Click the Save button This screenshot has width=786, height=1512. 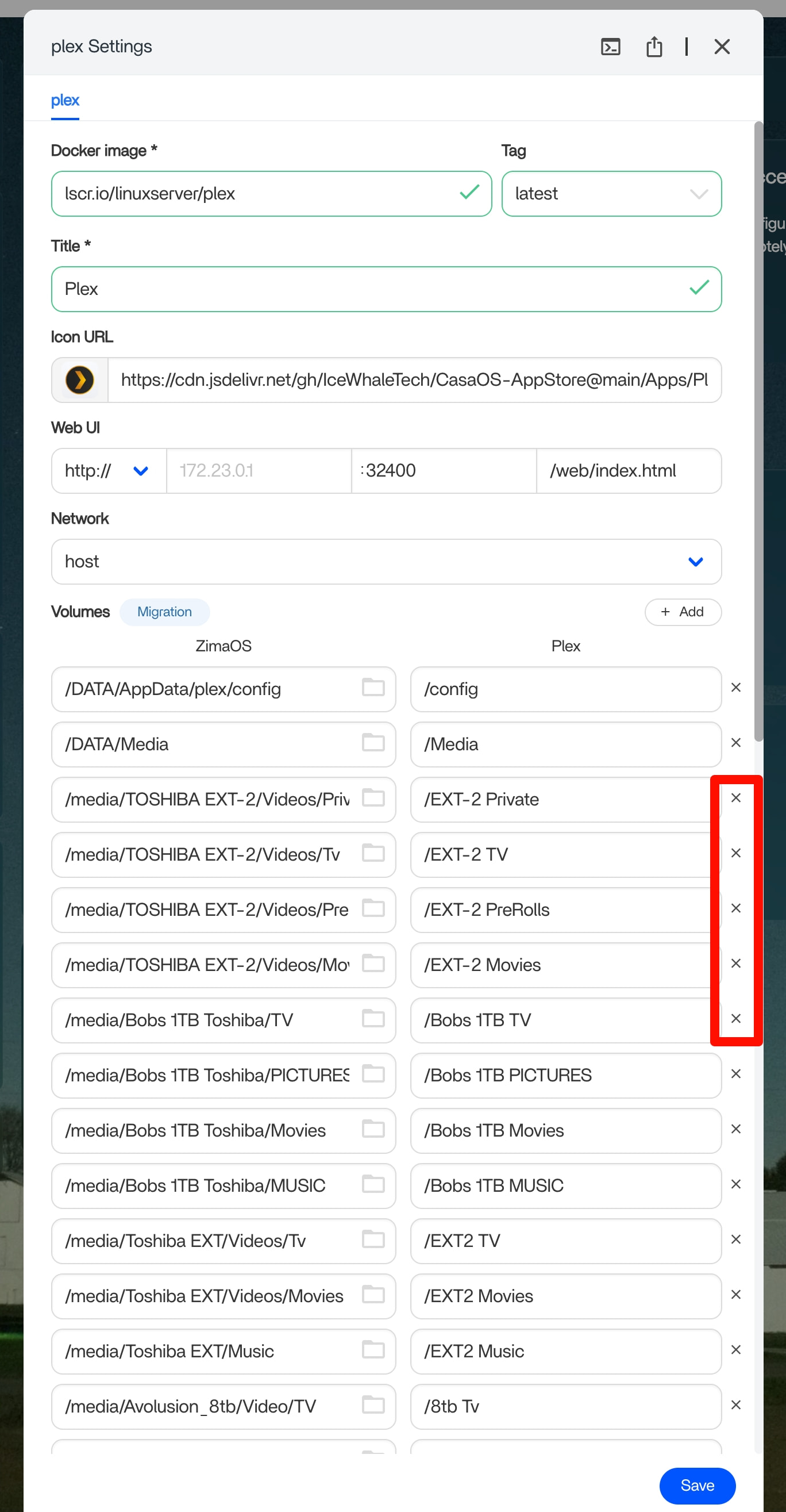click(697, 1485)
